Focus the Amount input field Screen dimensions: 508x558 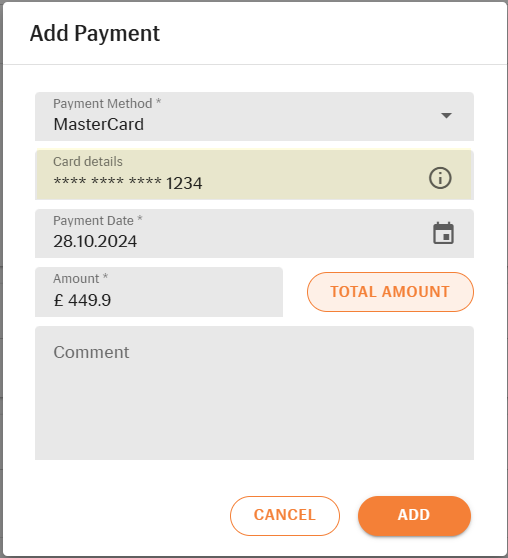(159, 292)
